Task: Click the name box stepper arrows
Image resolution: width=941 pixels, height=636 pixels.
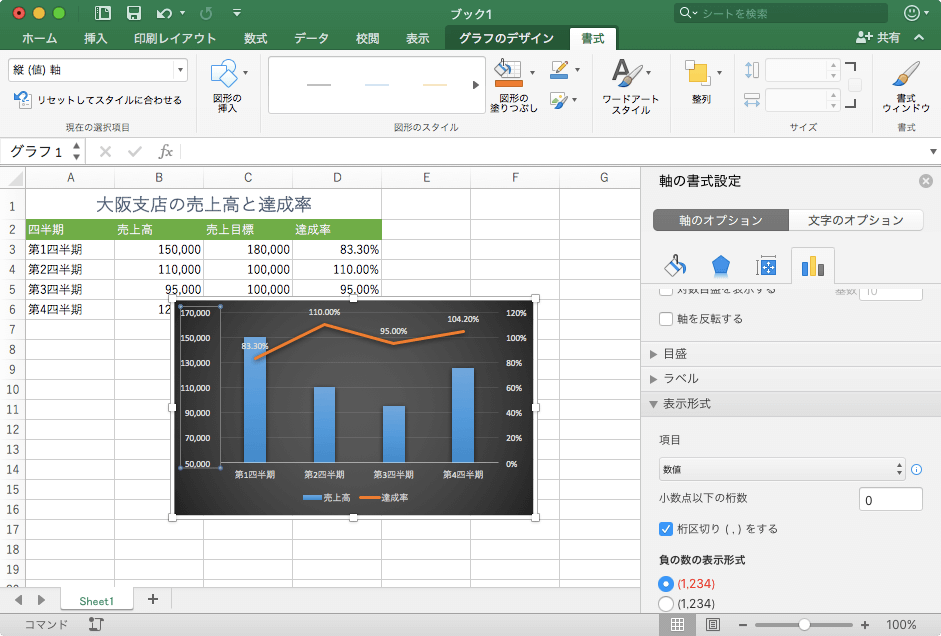Action: (76, 151)
